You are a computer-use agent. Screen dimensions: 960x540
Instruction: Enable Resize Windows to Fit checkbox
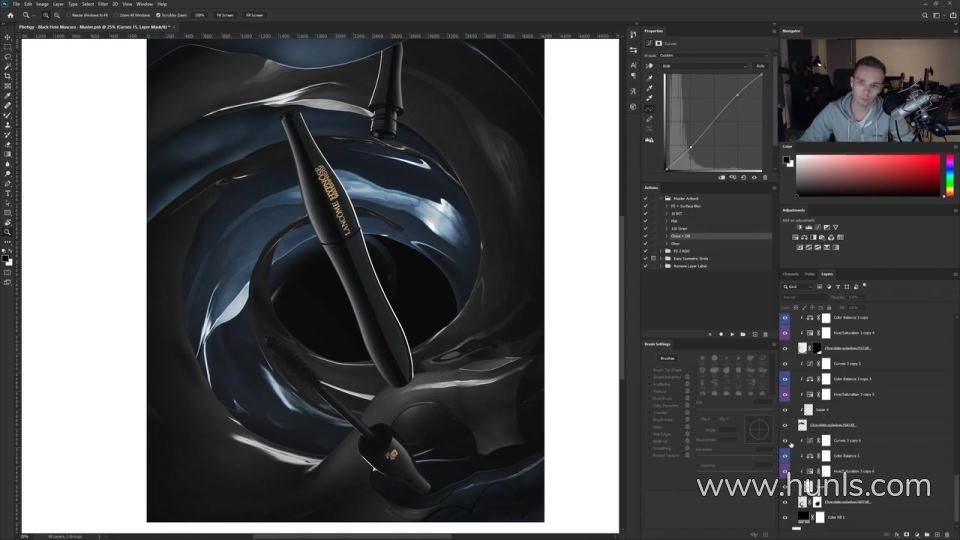69,15
